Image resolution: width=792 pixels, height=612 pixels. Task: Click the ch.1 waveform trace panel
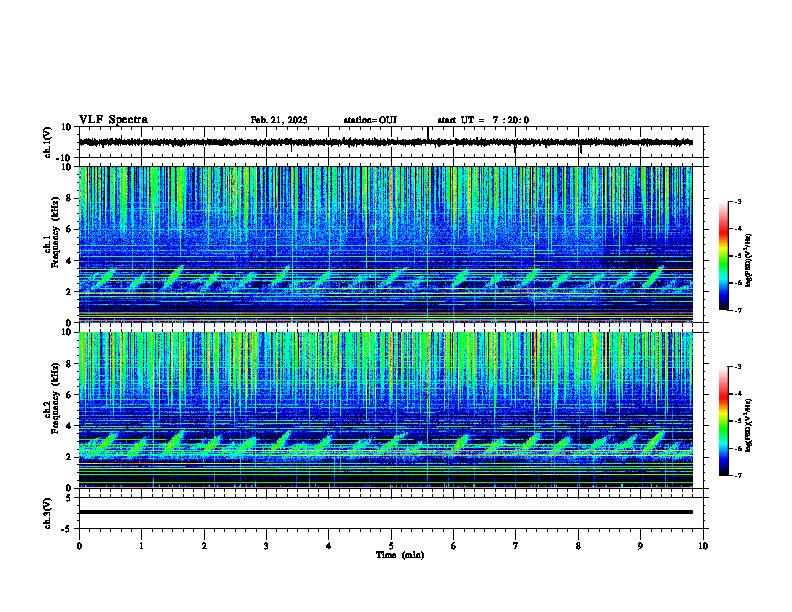pyautogui.click(x=393, y=142)
